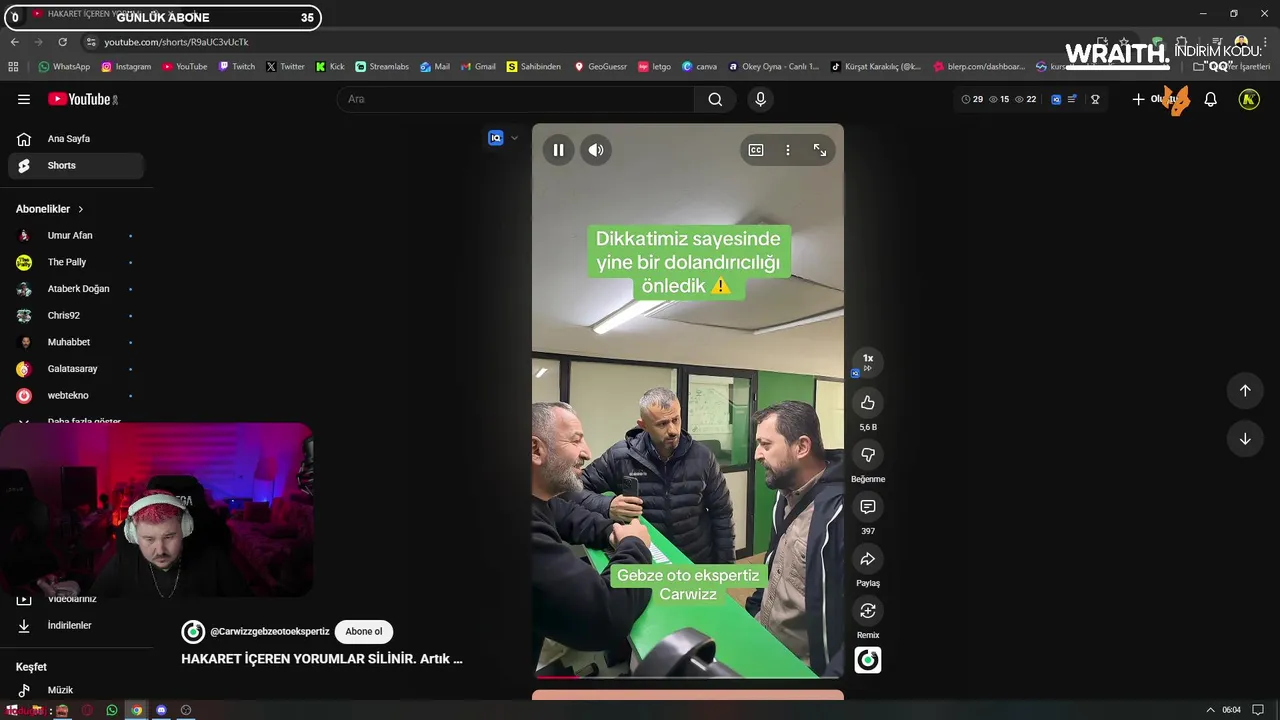Click the 06:04 taskbar clock
1280x720 pixels.
tap(1231, 710)
